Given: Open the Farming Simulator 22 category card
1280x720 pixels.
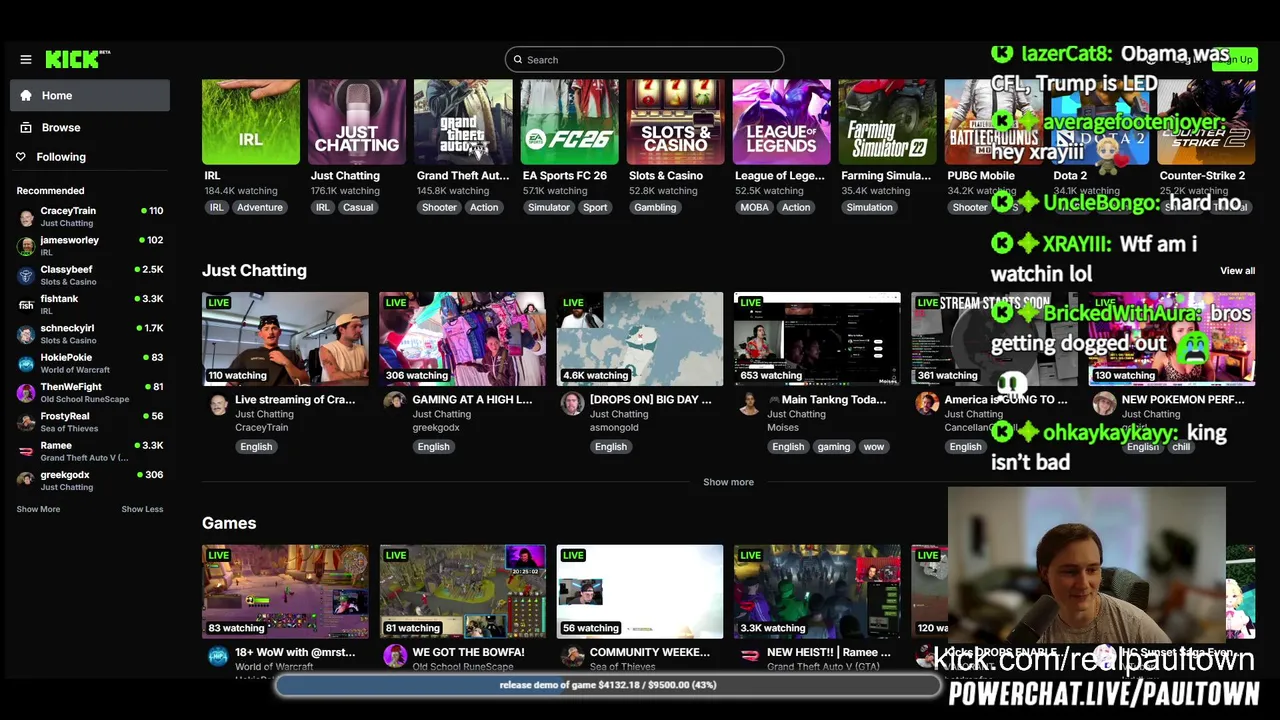Looking at the screenshot, I should (887, 122).
